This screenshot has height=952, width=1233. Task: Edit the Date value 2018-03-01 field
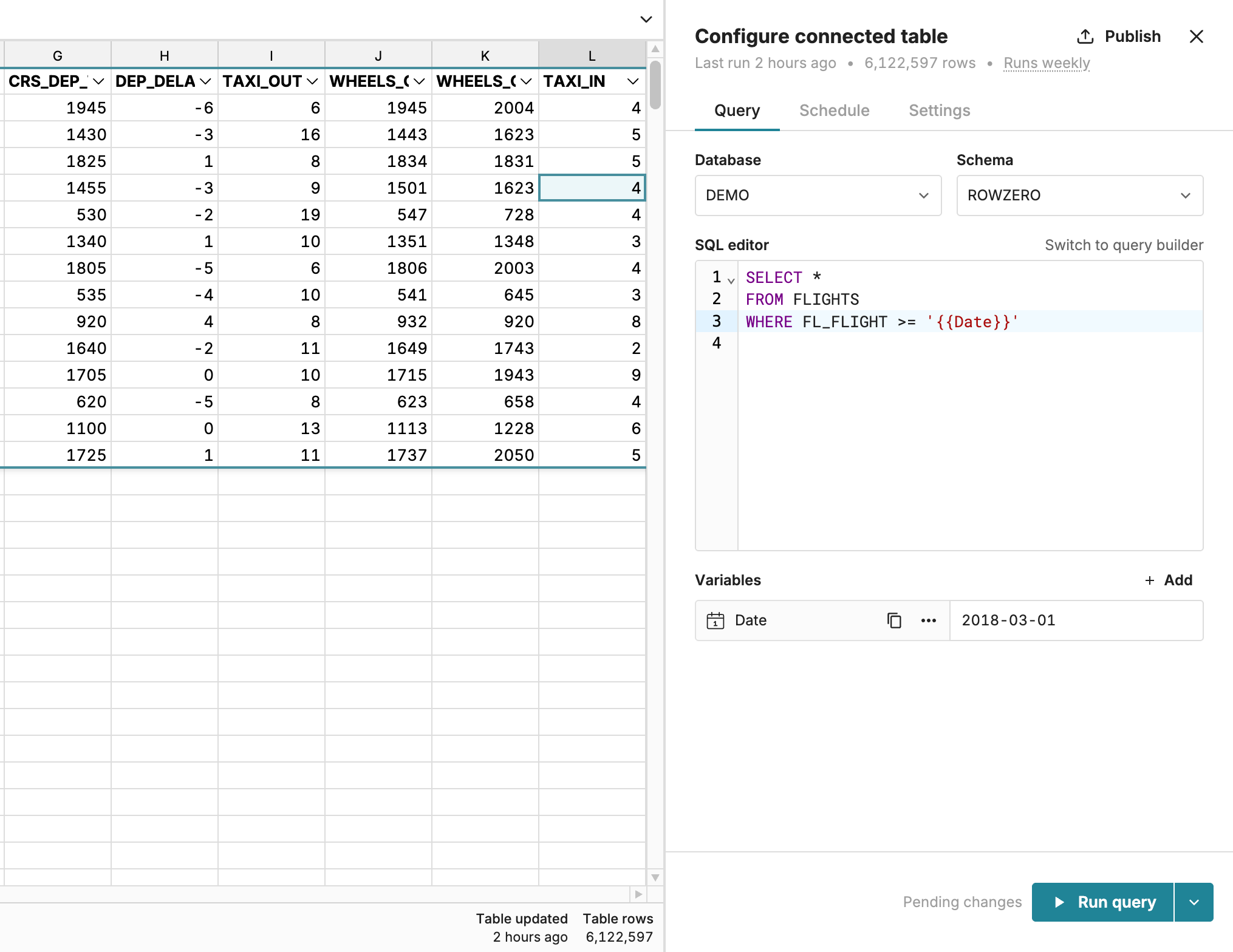(x=1076, y=620)
